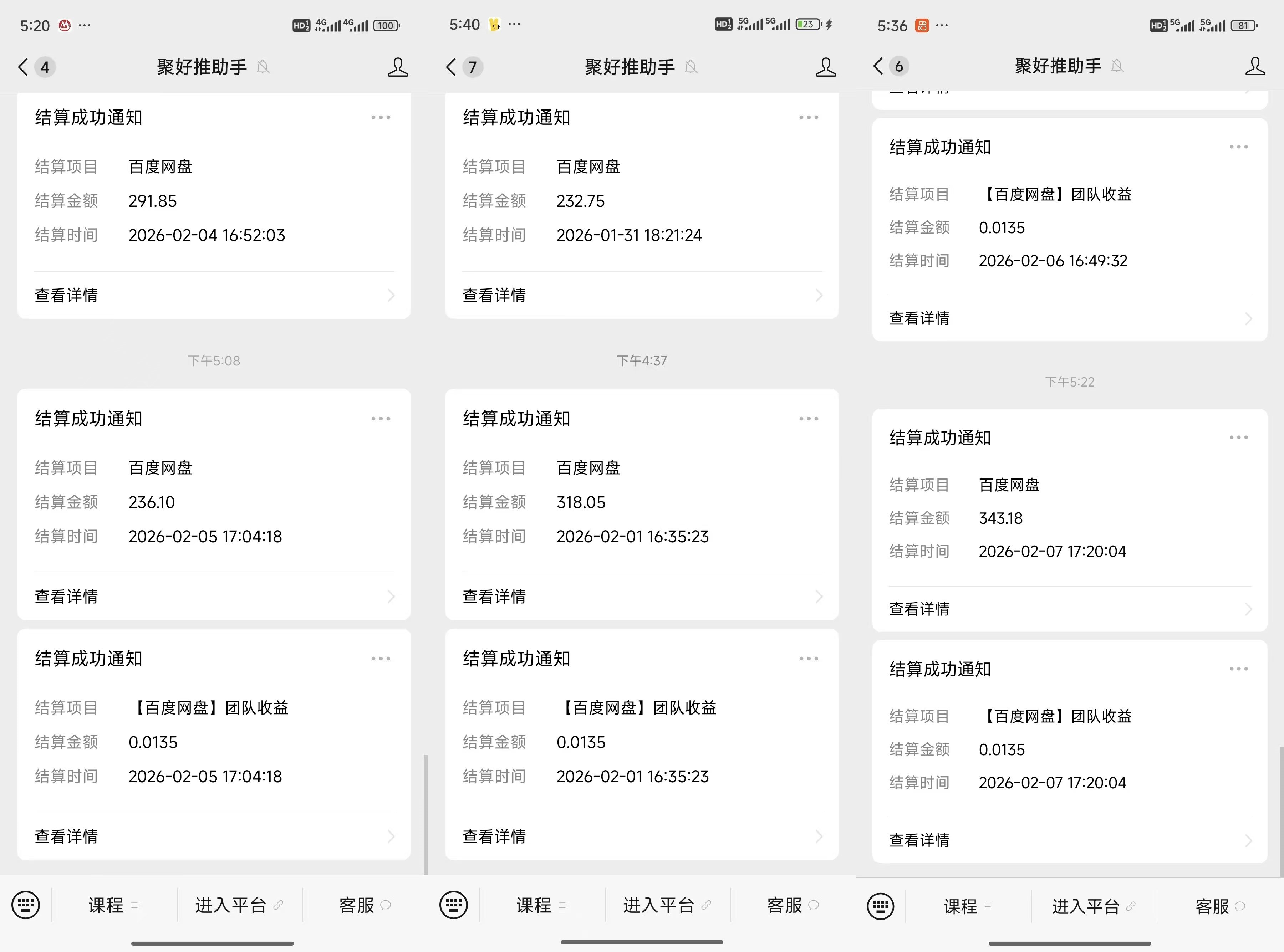View details of 236.10 settlement
This screenshot has height=952, width=1284.
tap(214, 597)
